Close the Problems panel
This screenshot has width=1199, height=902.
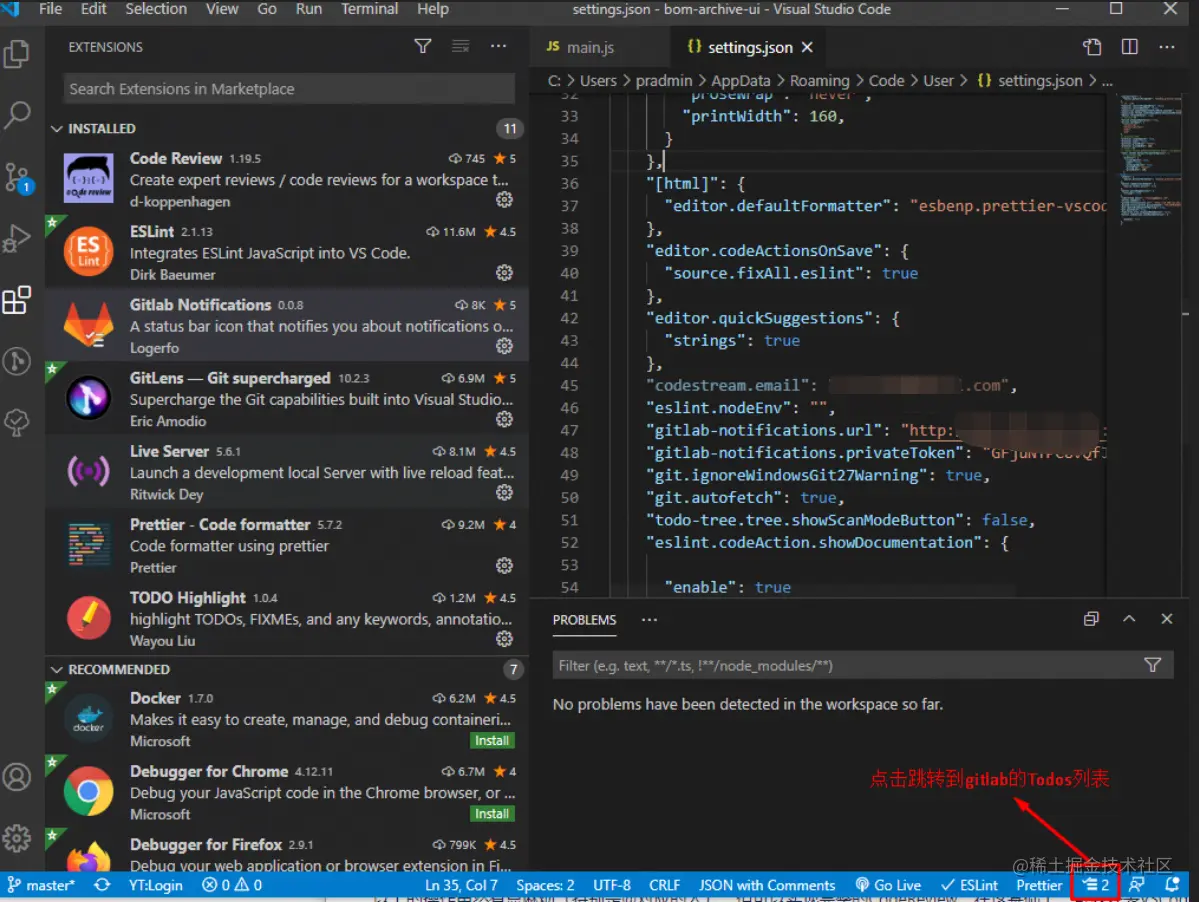point(1166,618)
